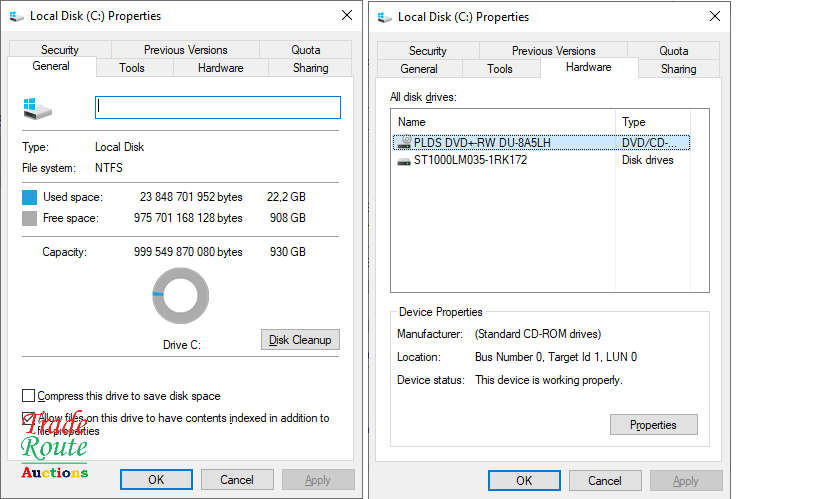This screenshot has width=819, height=499.
Task: Select the Quota tab in right dialog
Action: pos(673,51)
